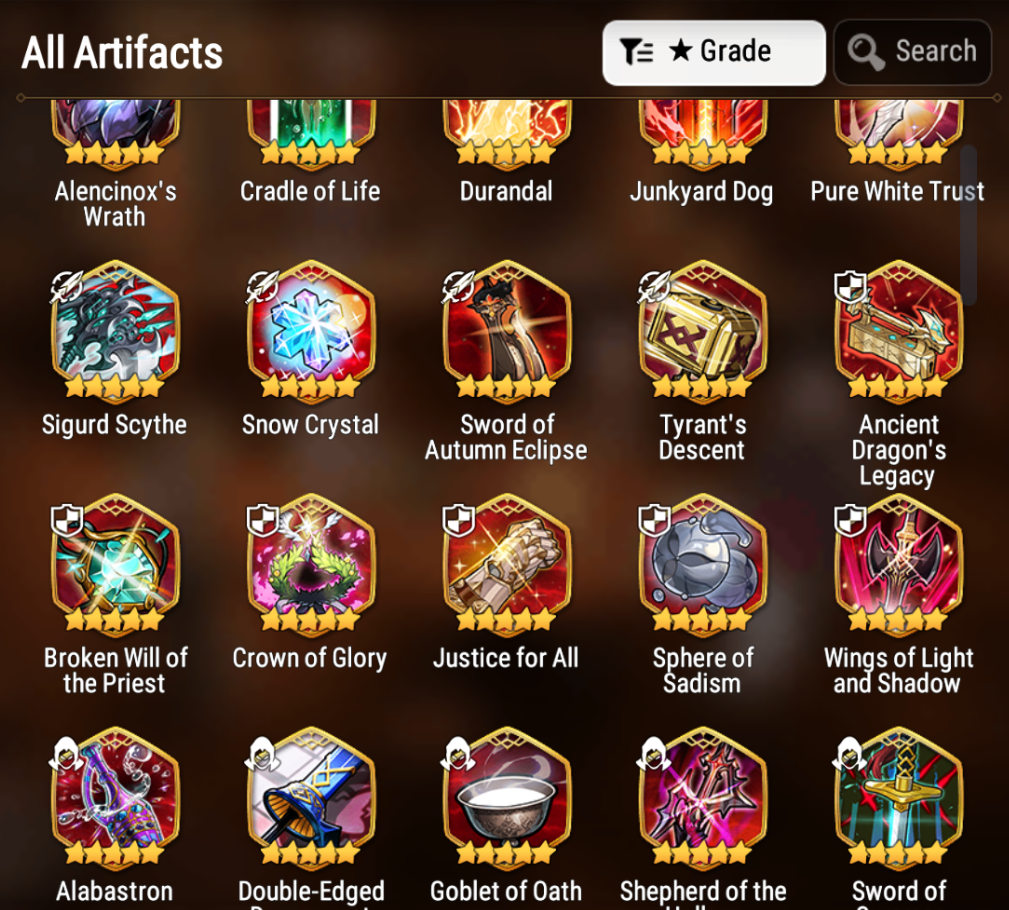Tap Wings of Light and Shadow icon

click(898, 564)
